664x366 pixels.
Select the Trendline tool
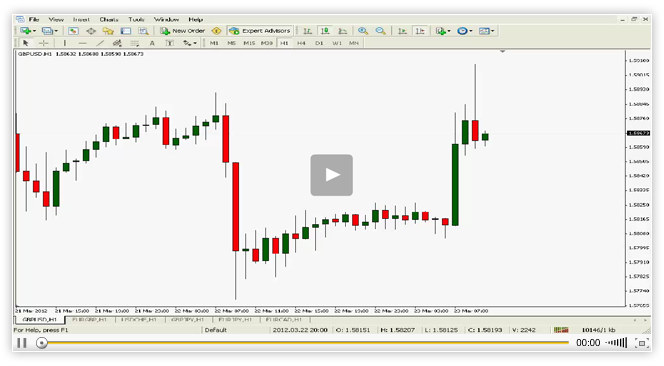pyautogui.click(x=100, y=43)
